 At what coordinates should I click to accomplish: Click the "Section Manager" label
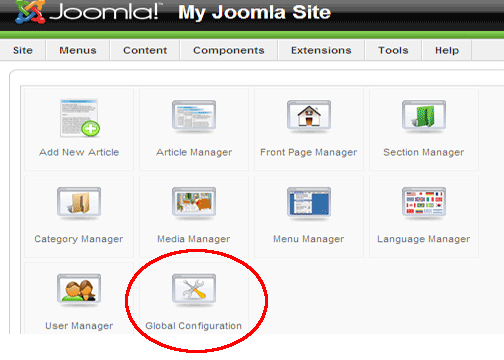coord(424,152)
